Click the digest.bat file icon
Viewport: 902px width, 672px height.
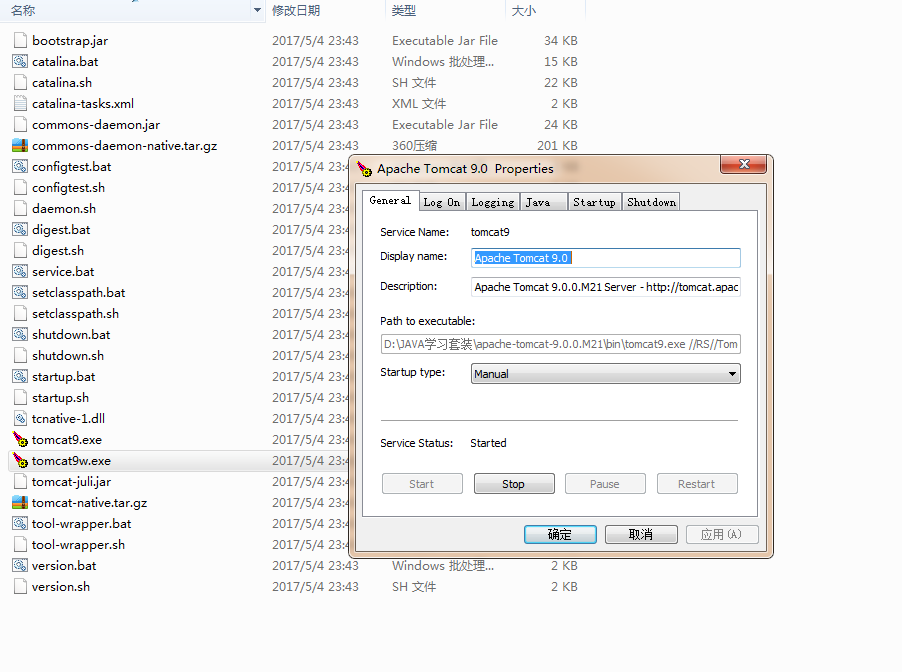(20, 230)
